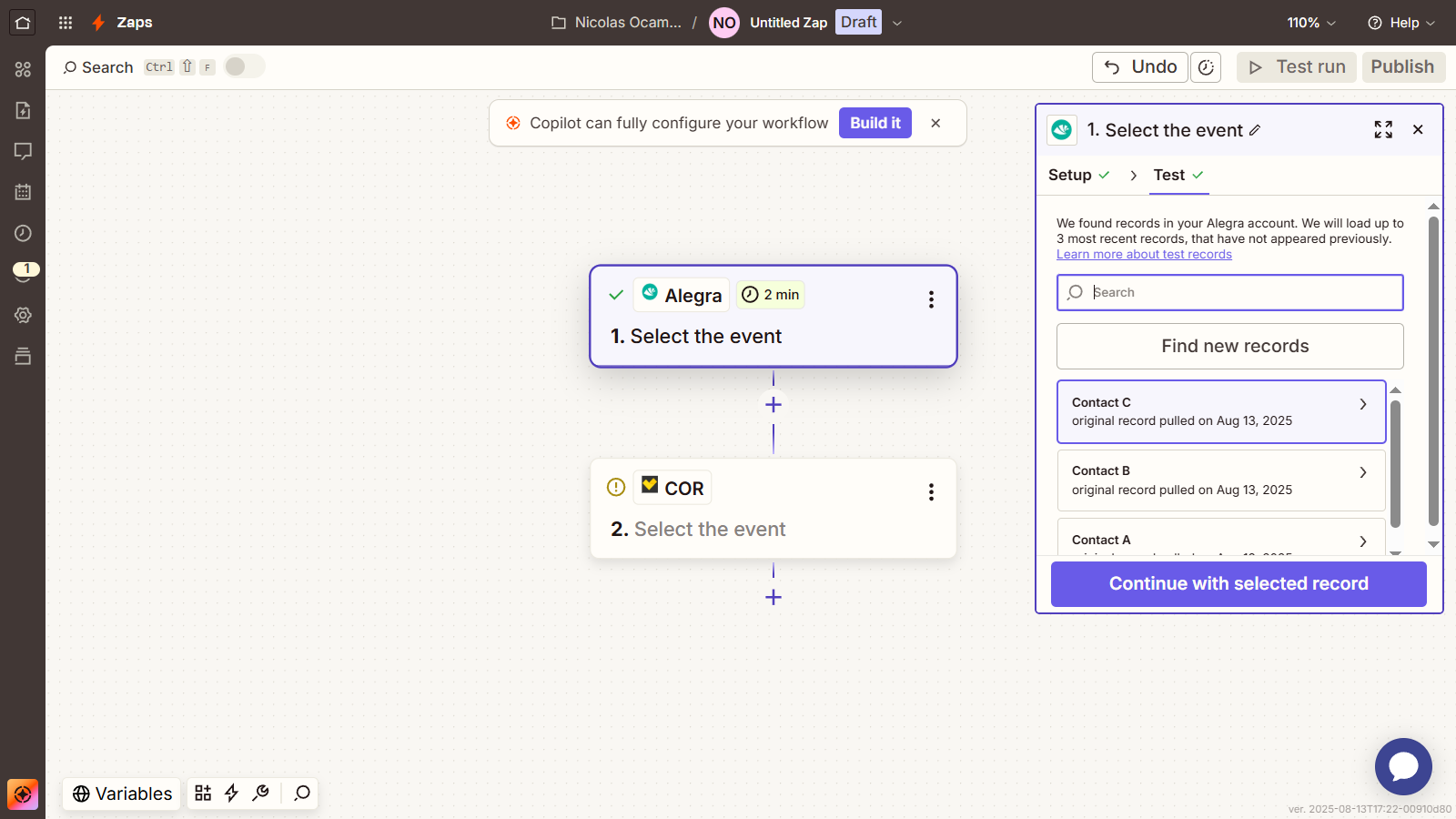The image size is (1456, 819).
Task: Click the Test run button
Action: pyautogui.click(x=1297, y=67)
